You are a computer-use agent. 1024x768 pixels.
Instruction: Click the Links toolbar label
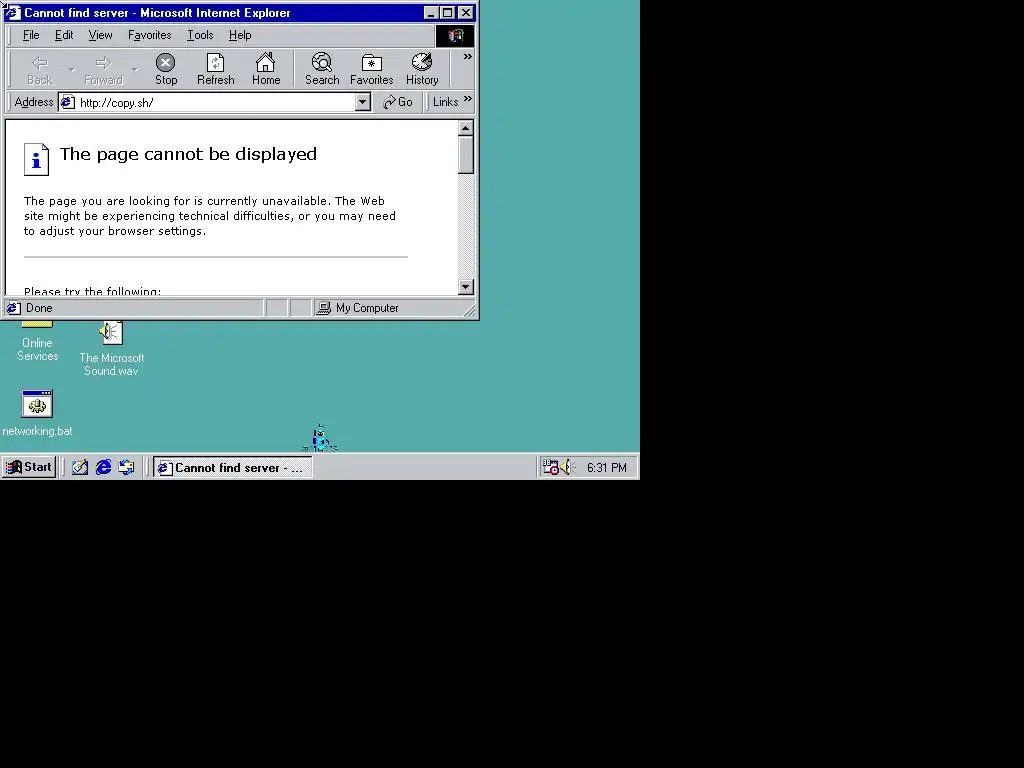[x=445, y=102]
